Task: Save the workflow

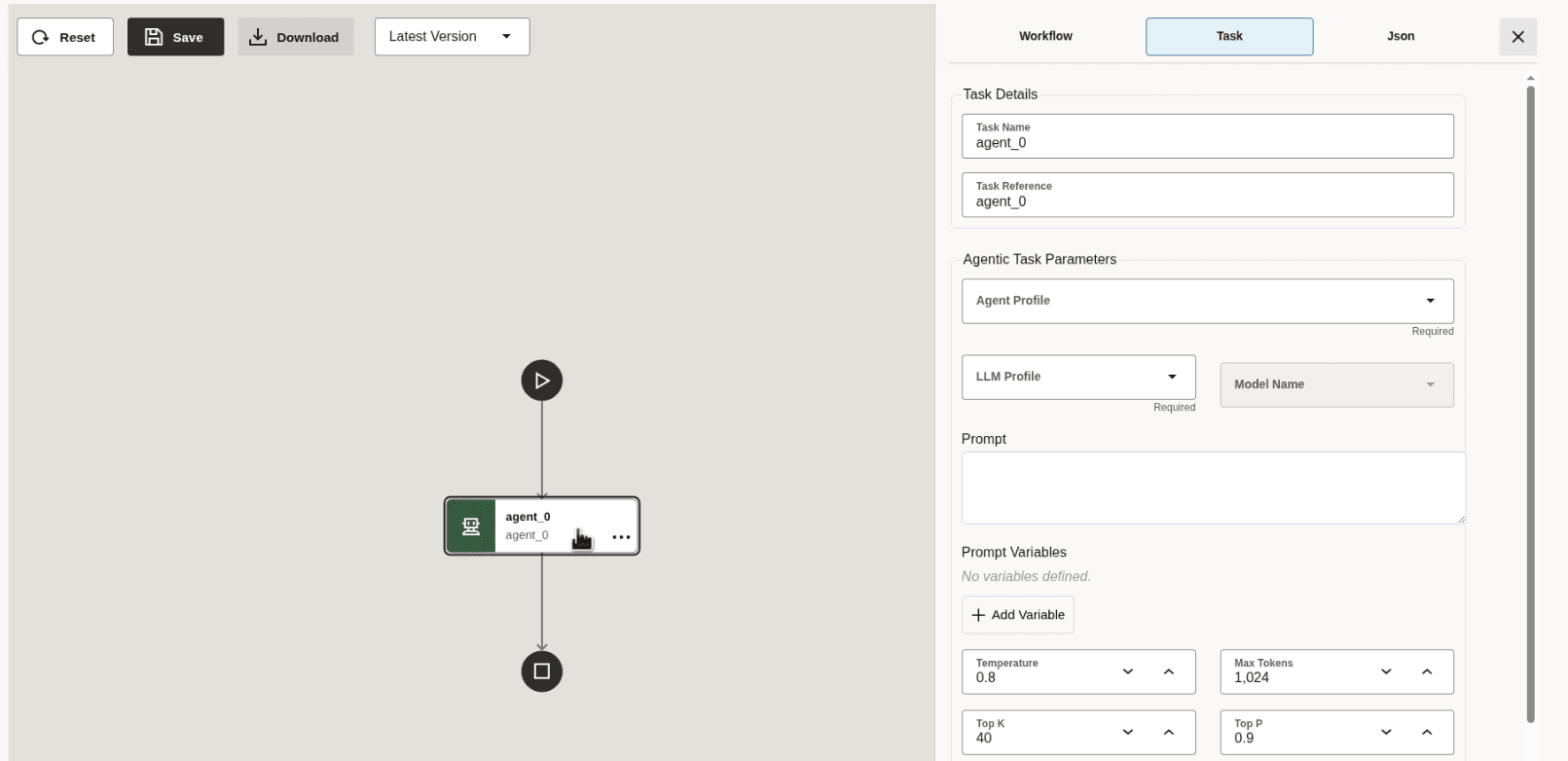Action: tap(175, 37)
